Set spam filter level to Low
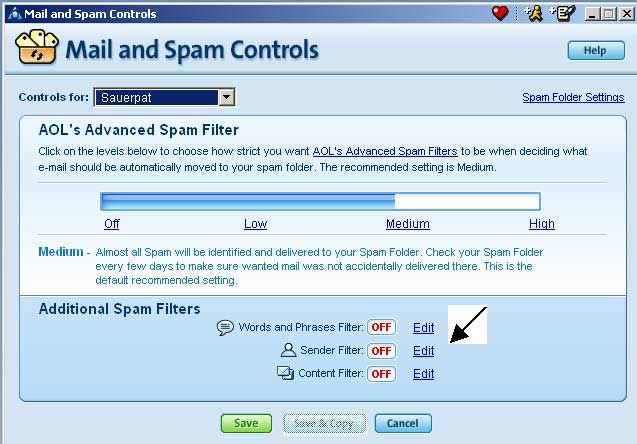This screenshot has height=444, width=637. [256, 224]
